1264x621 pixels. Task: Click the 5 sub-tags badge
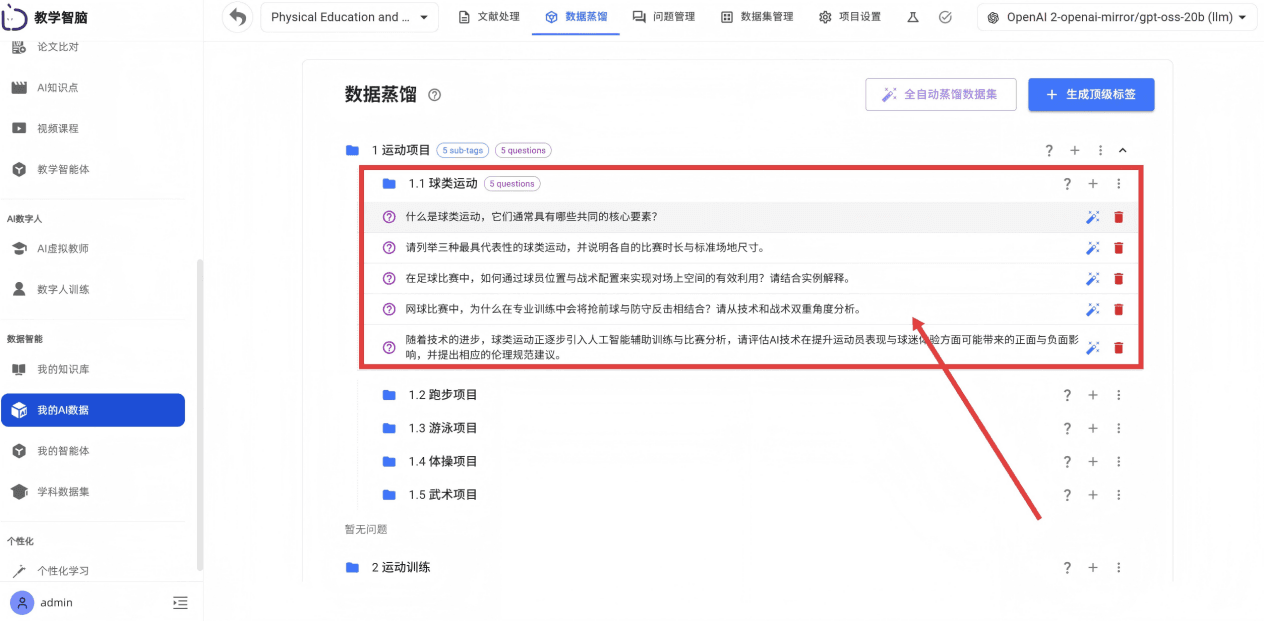pyautogui.click(x=463, y=150)
